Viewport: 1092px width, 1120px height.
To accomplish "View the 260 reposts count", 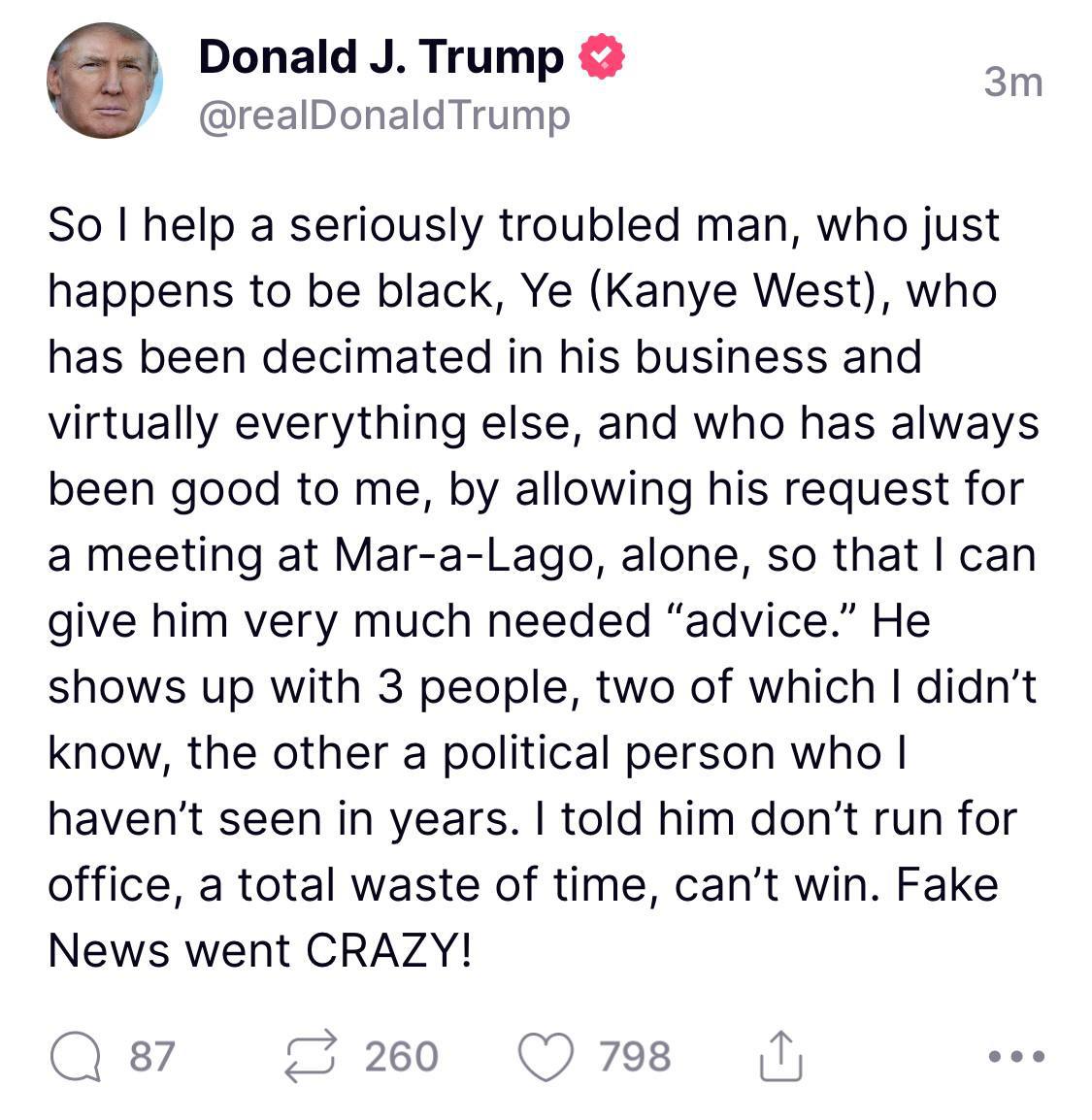I will point(402,1056).
